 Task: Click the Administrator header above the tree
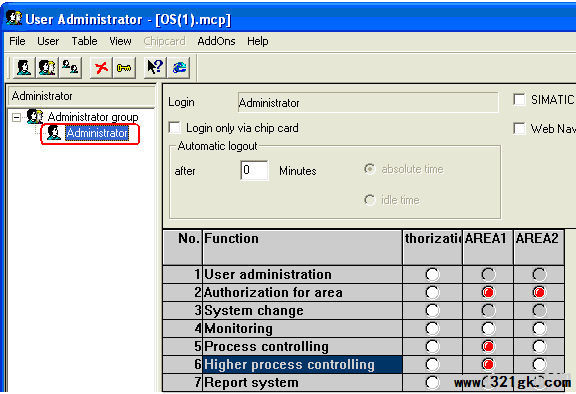[81, 96]
